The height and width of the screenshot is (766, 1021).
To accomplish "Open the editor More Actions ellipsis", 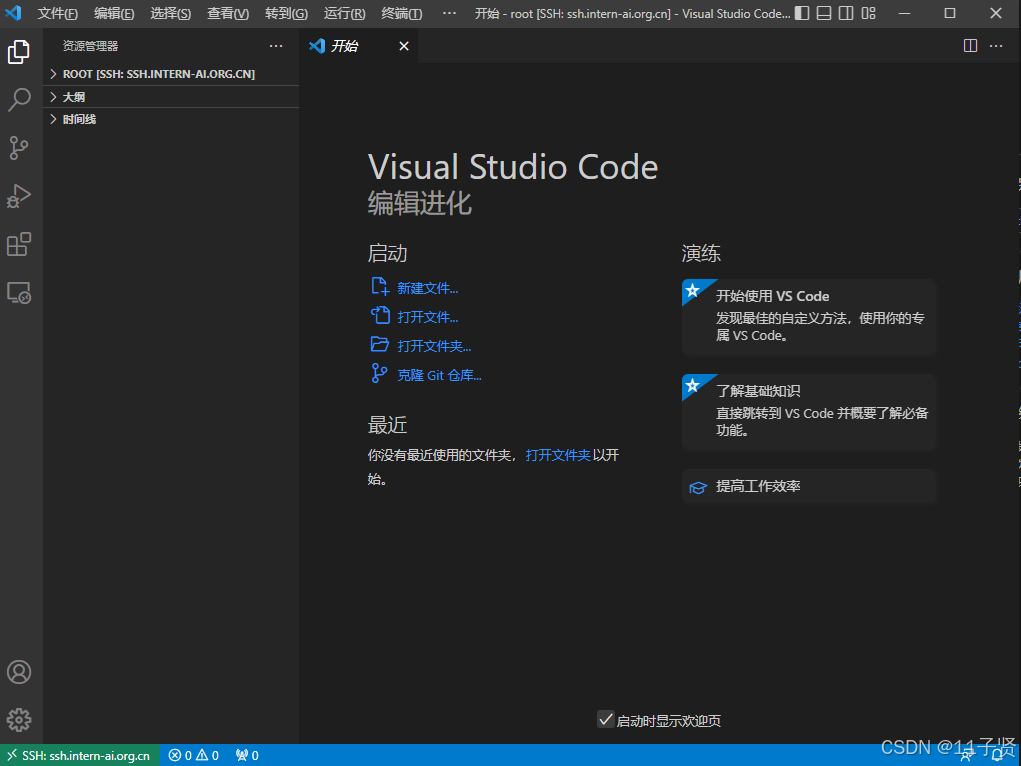I will coord(996,46).
